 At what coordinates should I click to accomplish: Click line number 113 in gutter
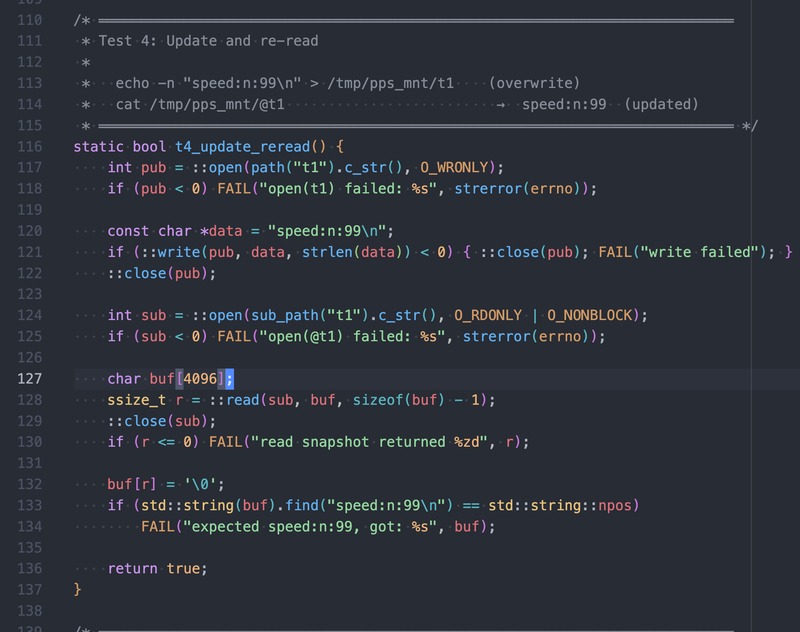30,83
